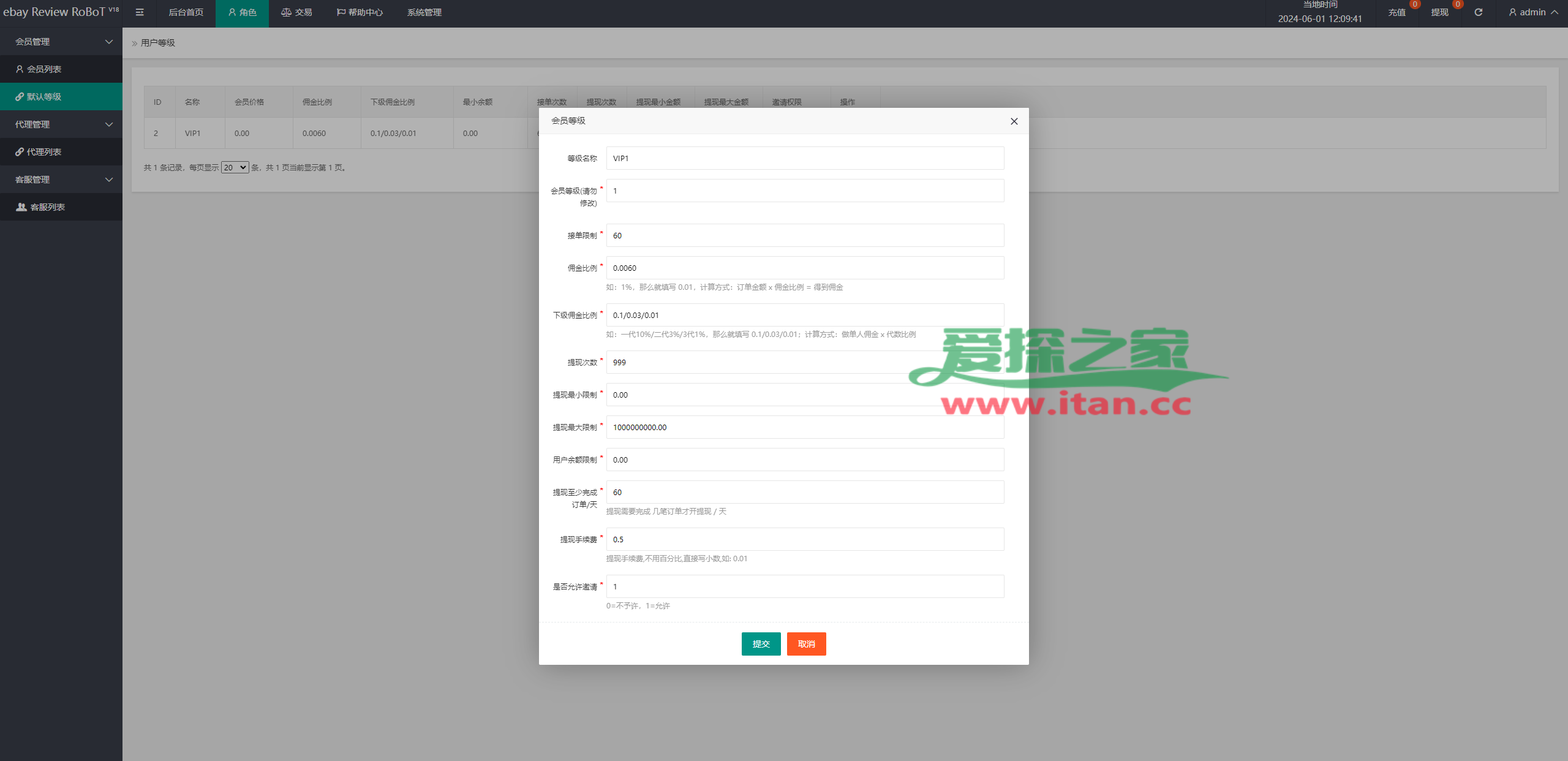Collapse the 会员管理 sidebar group
This screenshot has height=761, width=1568.
tap(61, 42)
